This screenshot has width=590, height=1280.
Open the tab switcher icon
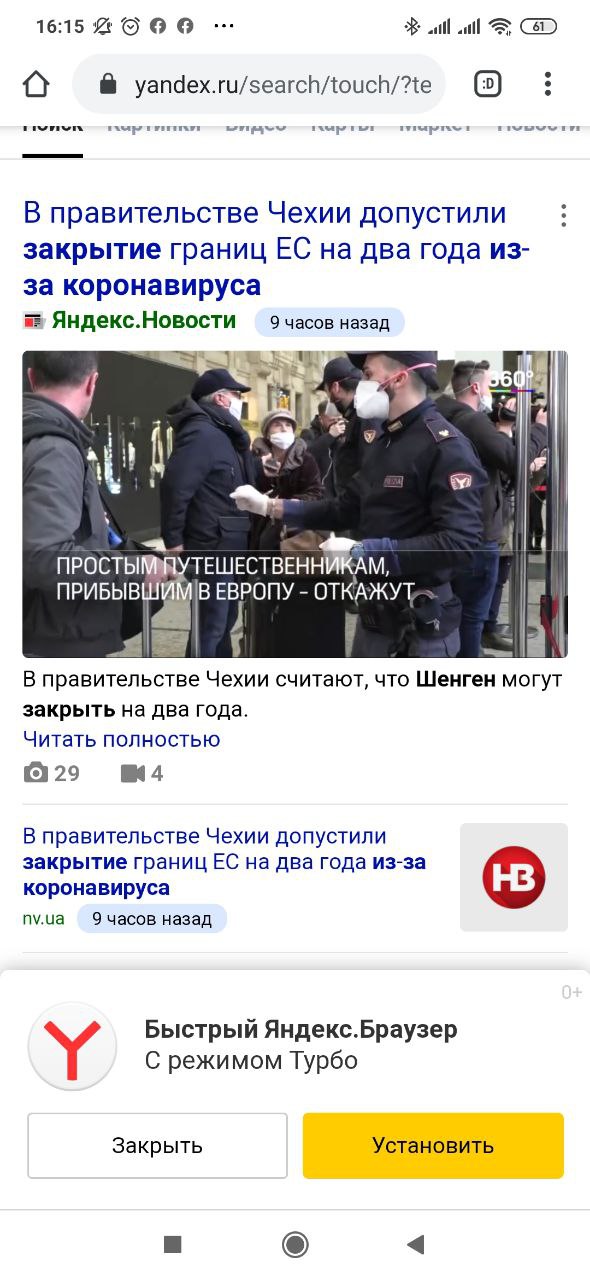pos(488,85)
